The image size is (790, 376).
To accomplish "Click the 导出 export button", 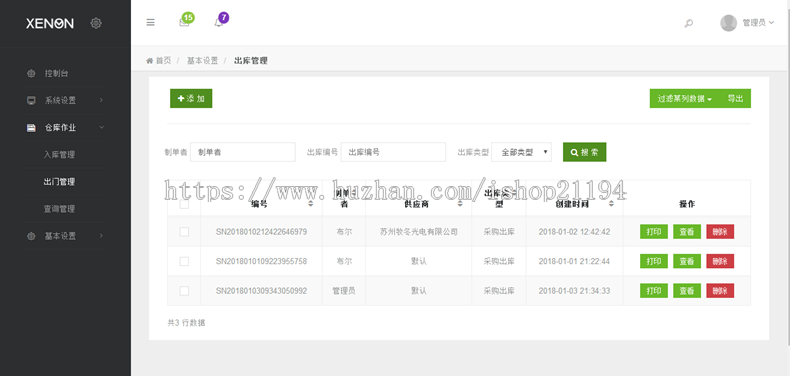I will [735, 99].
